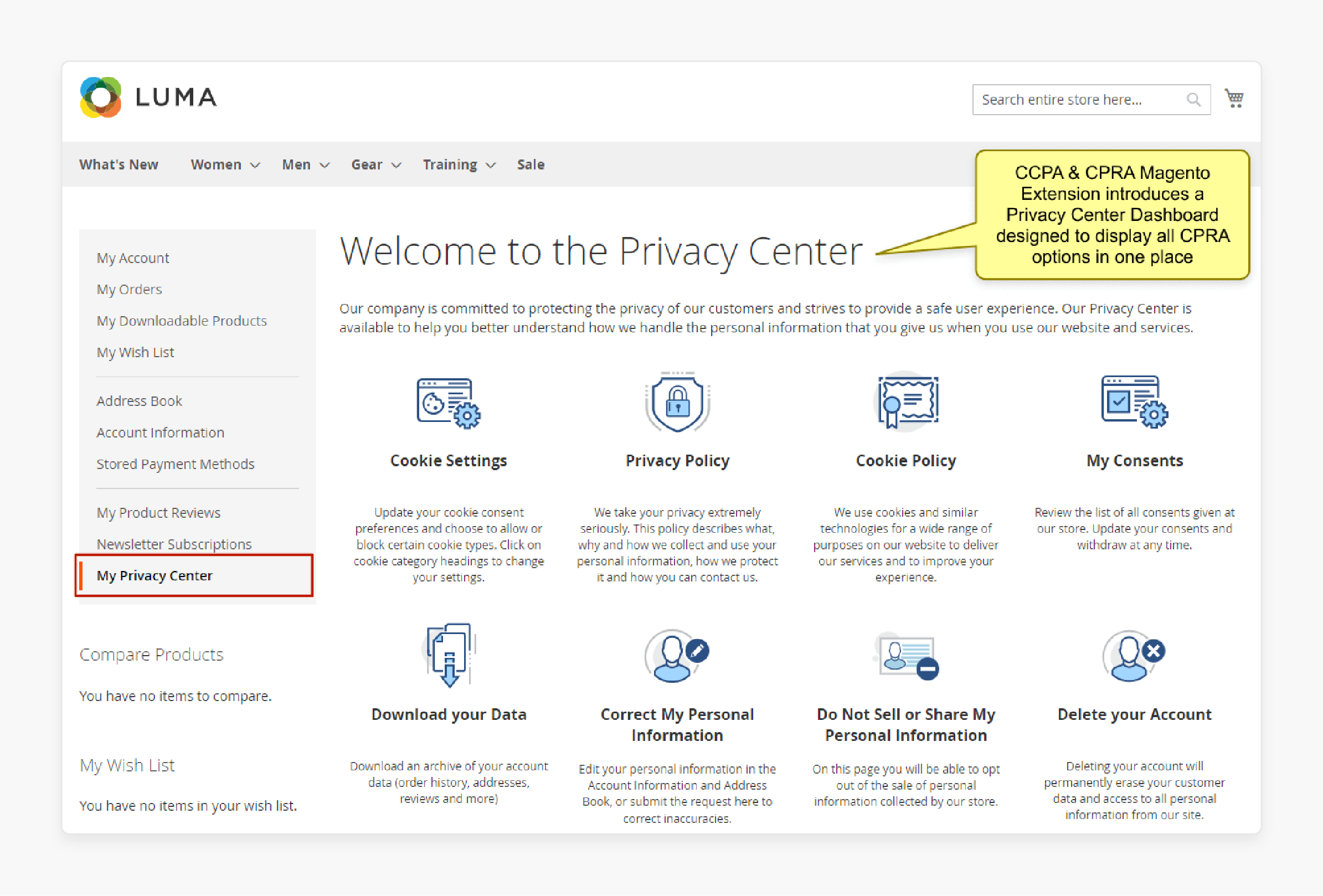This screenshot has width=1323, height=896.
Task: Open Stored Payment Methods link
Action: pyautogui.click(x=176, y=464)
